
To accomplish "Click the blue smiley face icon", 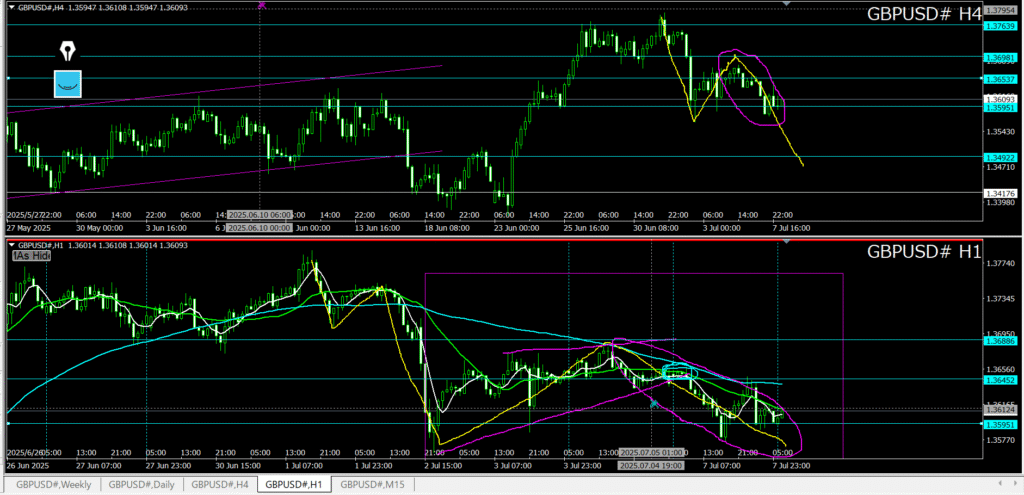I will pyautogui.click(x=68, y=84).
